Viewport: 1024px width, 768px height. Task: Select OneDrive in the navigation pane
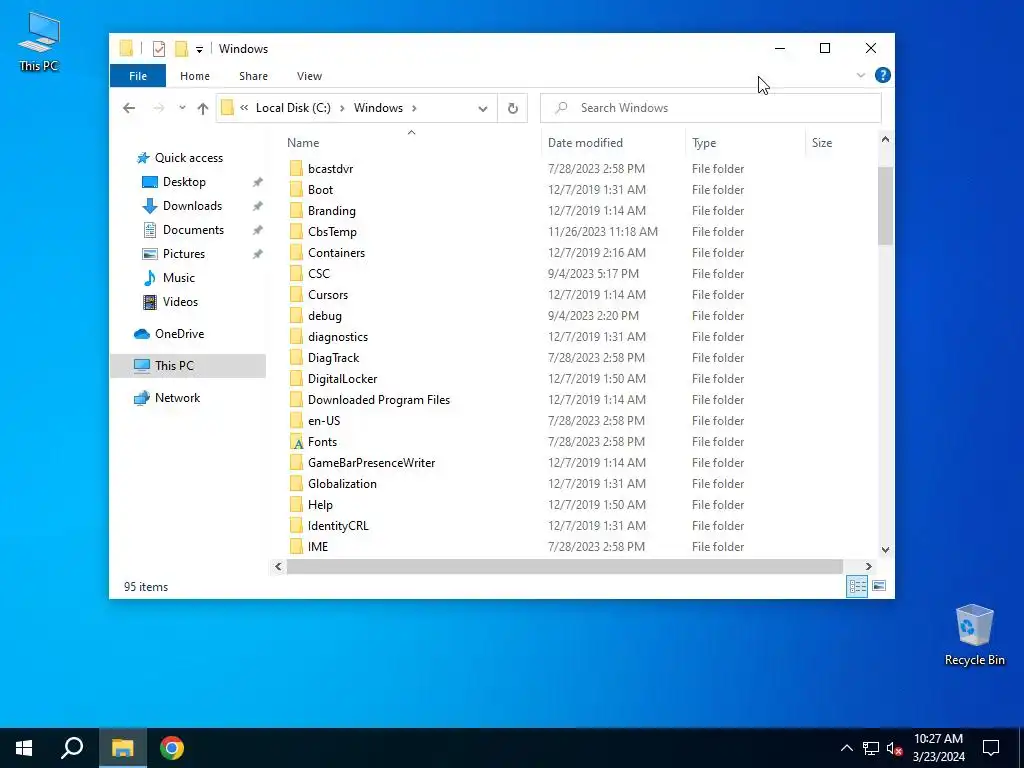179,334
